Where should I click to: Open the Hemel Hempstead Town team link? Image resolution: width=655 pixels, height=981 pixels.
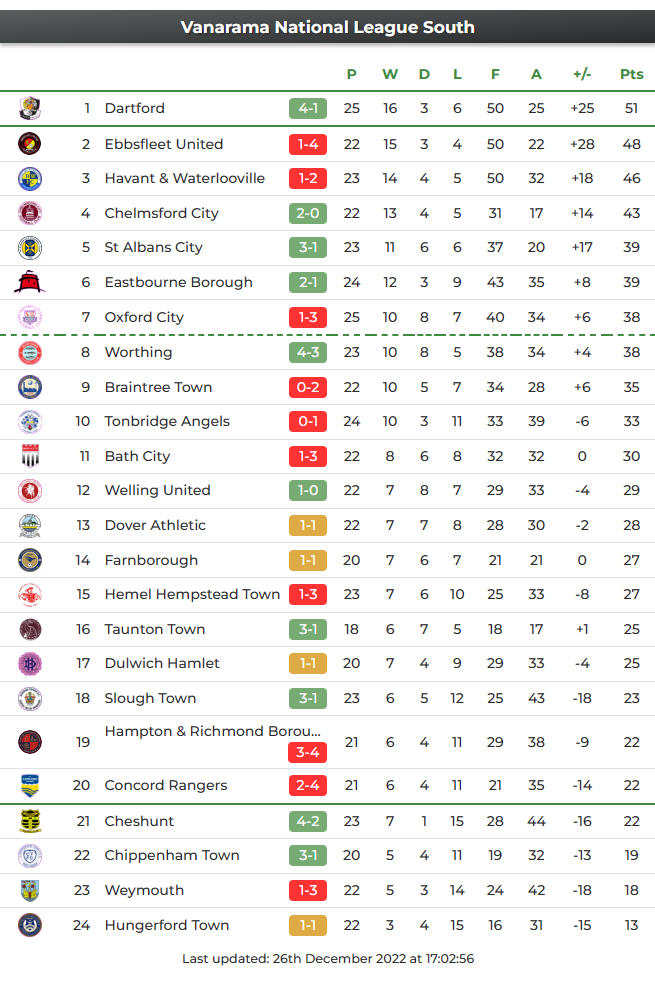192,594
